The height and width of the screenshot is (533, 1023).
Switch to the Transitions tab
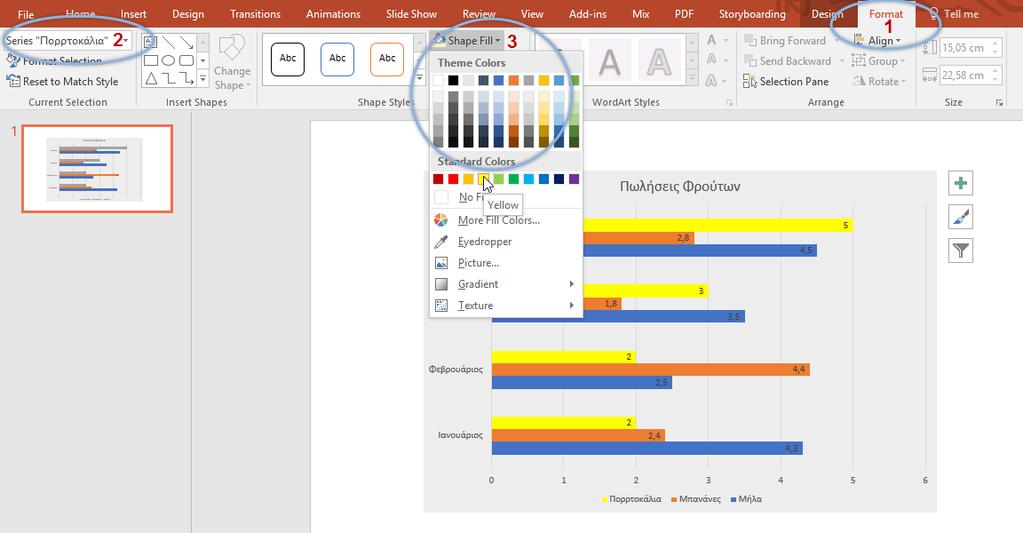(x=255, y=14)
